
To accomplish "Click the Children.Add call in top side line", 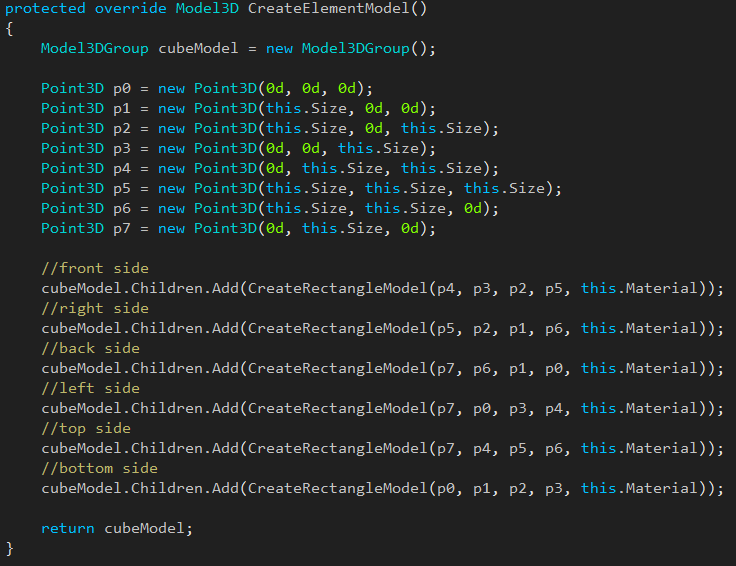I will (185, 448).
